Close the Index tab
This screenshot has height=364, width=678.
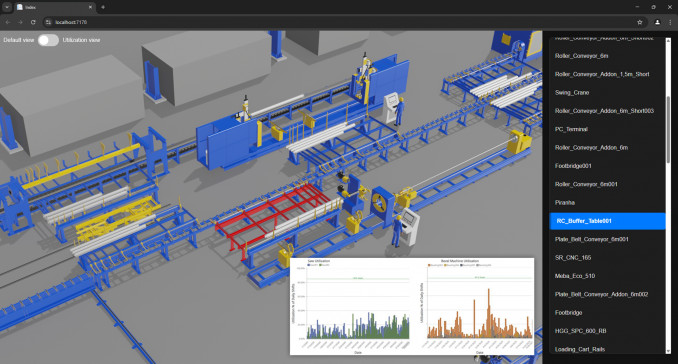coord(90,7)
